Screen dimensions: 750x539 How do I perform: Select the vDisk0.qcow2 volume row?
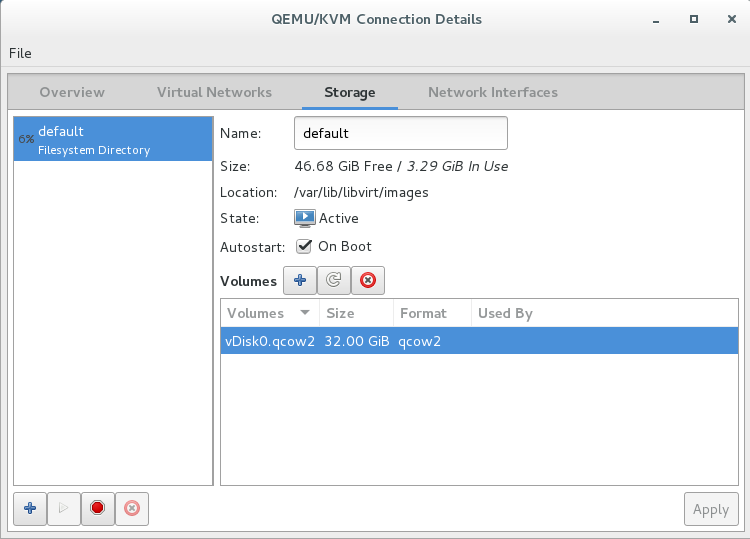[x=479, y=341]
